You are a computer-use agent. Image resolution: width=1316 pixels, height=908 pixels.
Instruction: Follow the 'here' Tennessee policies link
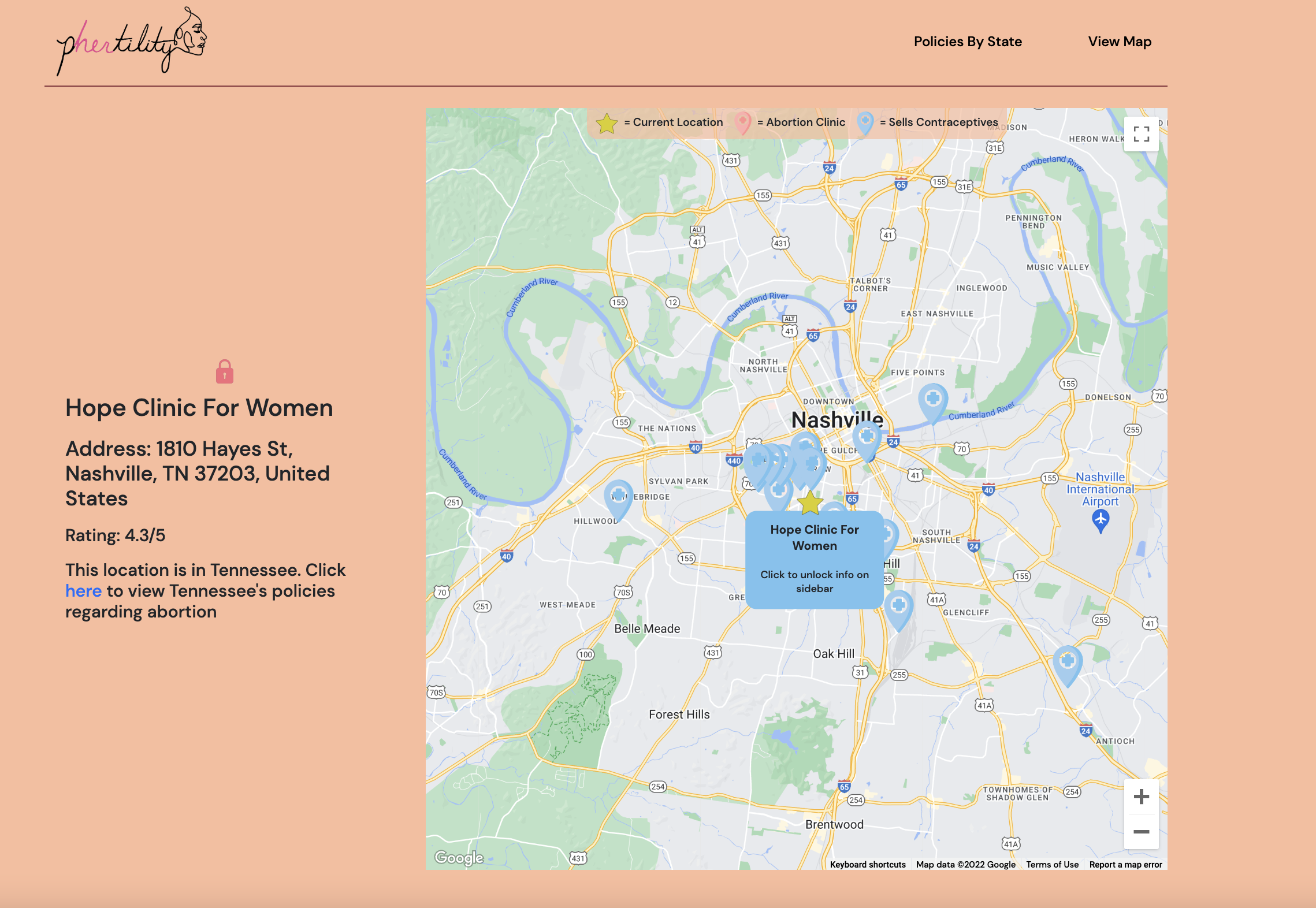83,591
